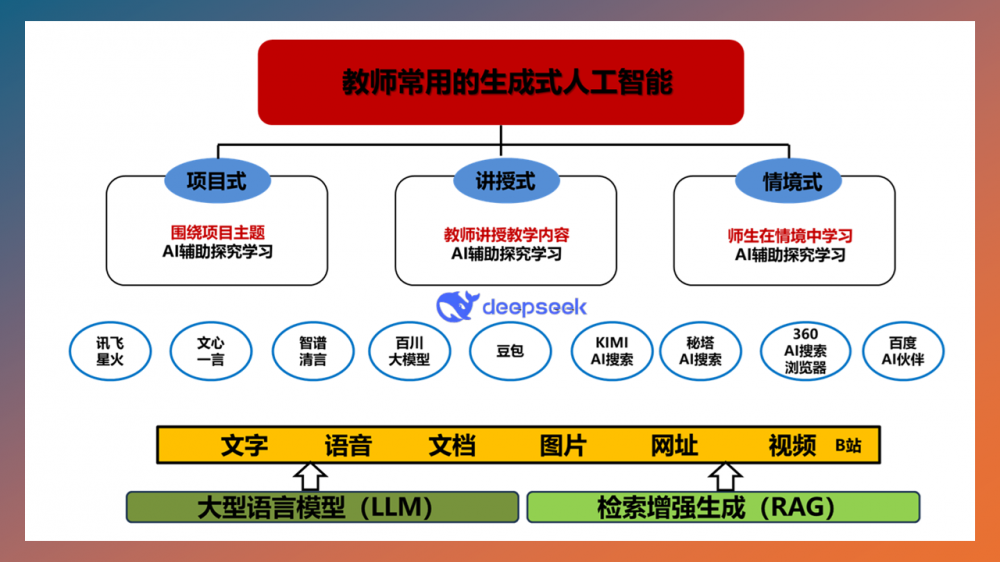Select the 文心一言 oval

click(211, 351)
